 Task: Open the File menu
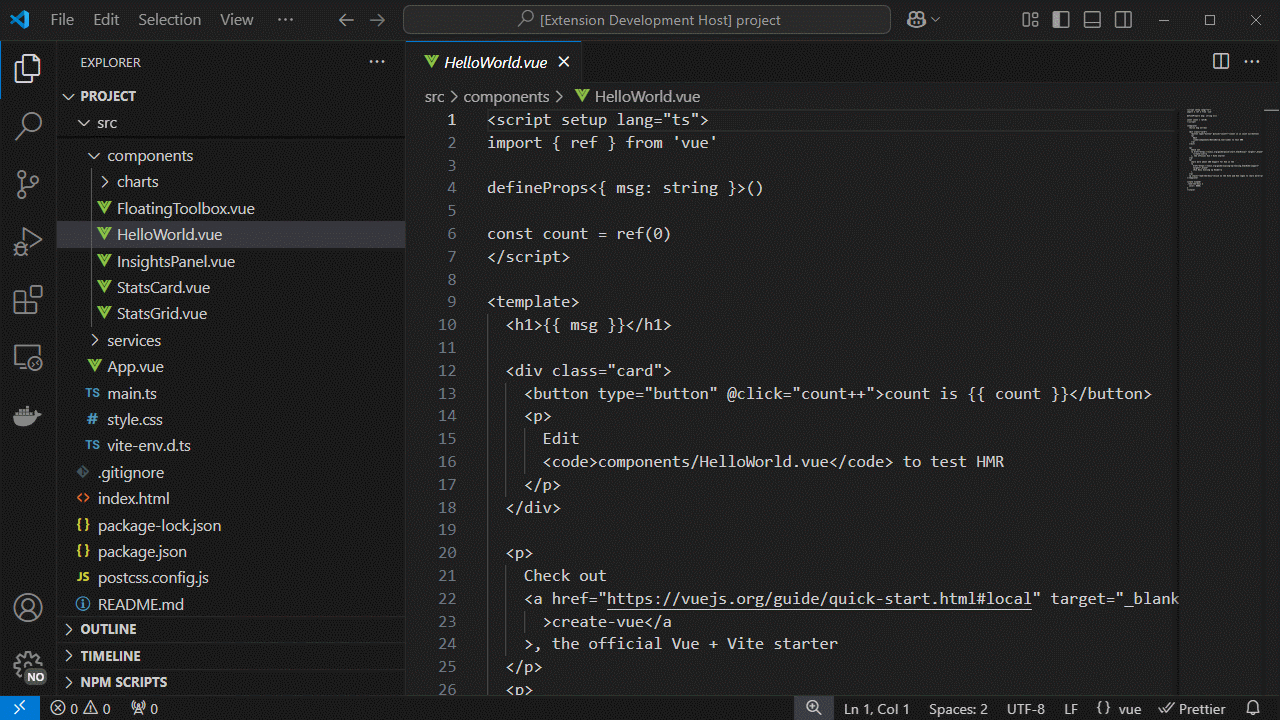[61, 19]
